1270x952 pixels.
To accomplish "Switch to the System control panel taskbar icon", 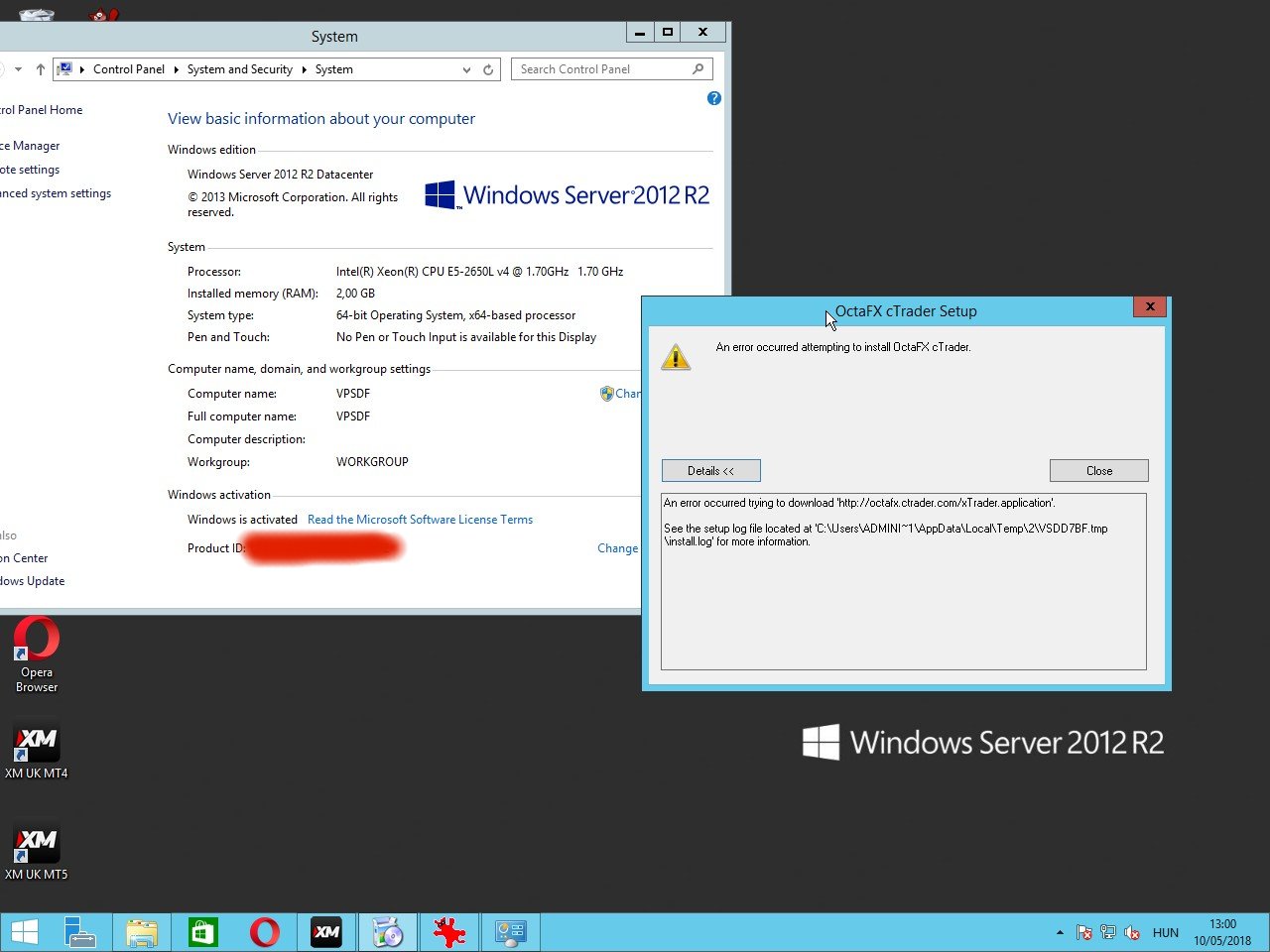I will pos(511,932).
